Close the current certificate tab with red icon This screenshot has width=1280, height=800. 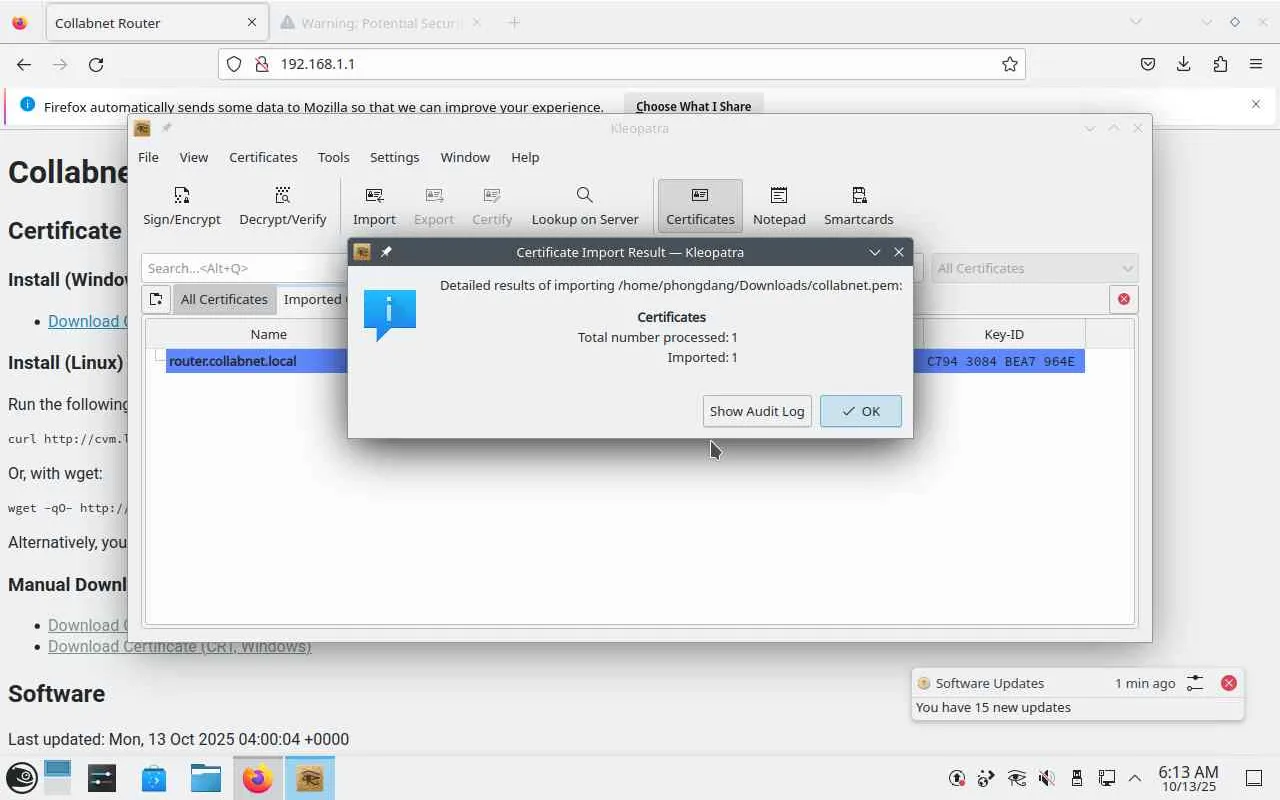point(1124,299)
